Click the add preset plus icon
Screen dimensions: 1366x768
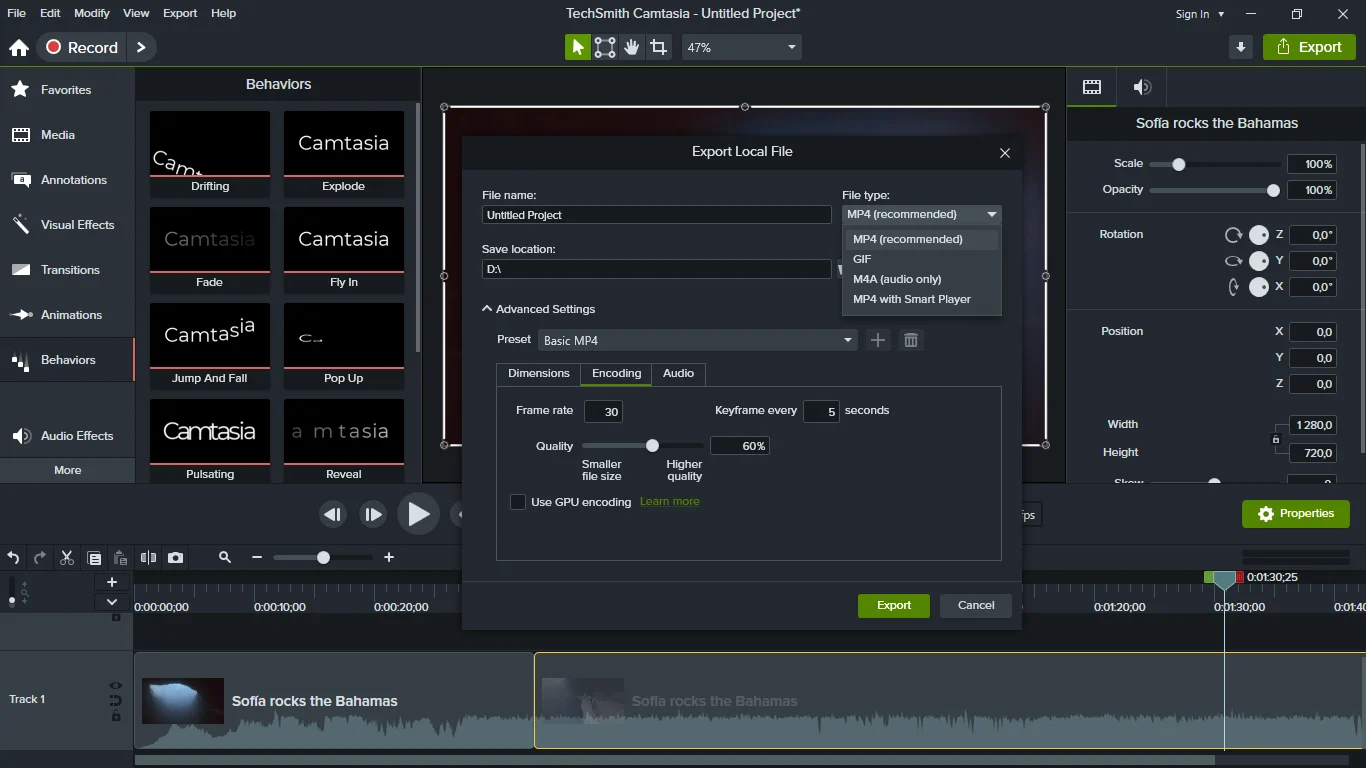tap(877, 340)
